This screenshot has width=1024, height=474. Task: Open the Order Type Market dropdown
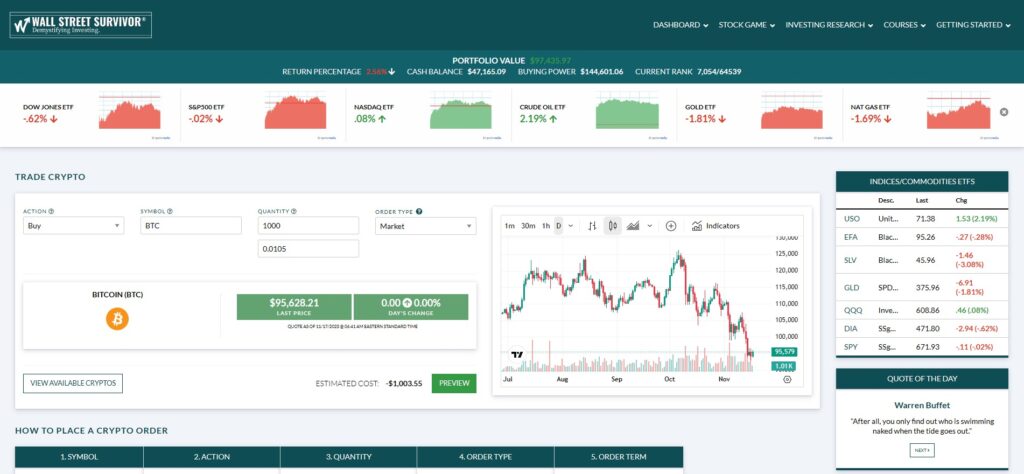[425, 226]
